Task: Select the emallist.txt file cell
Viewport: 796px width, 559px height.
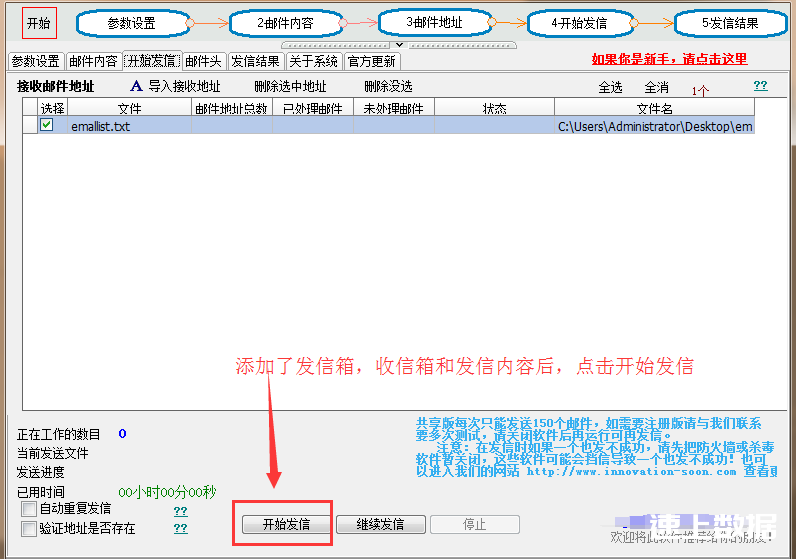Action: 129,126
